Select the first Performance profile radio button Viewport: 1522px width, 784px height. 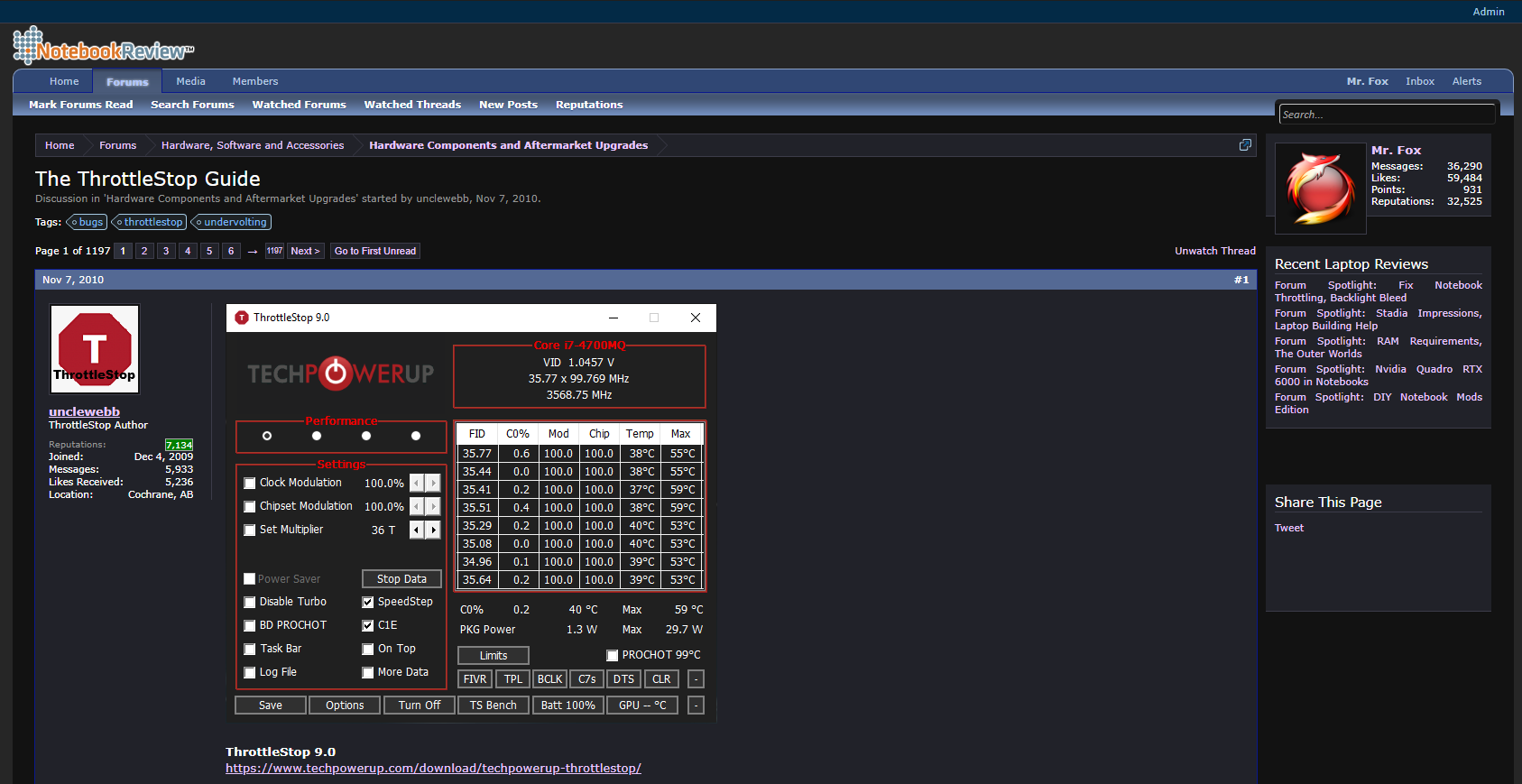pyautogui.click(x=267, y=436)
